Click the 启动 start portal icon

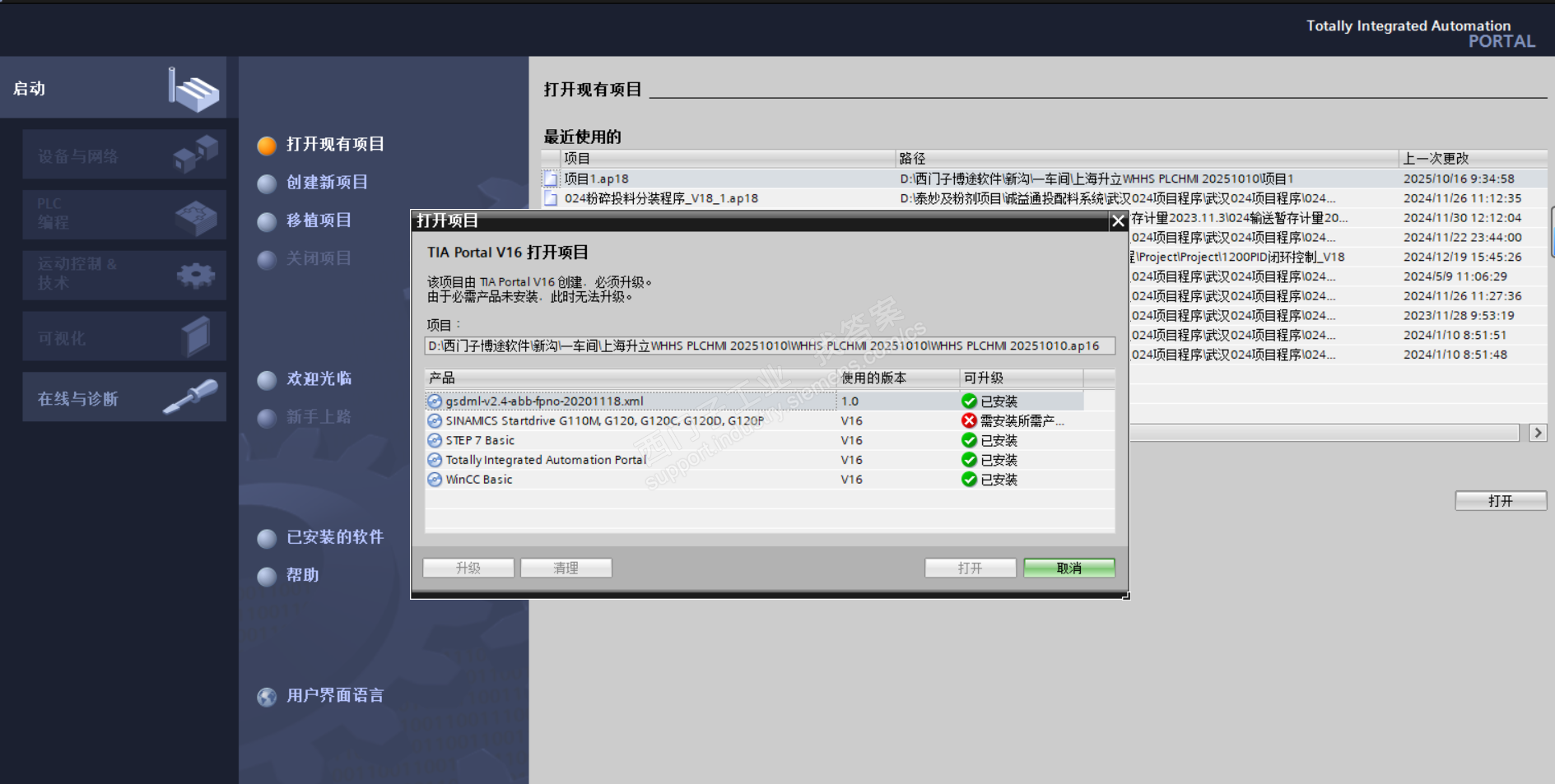click(194, 89)
